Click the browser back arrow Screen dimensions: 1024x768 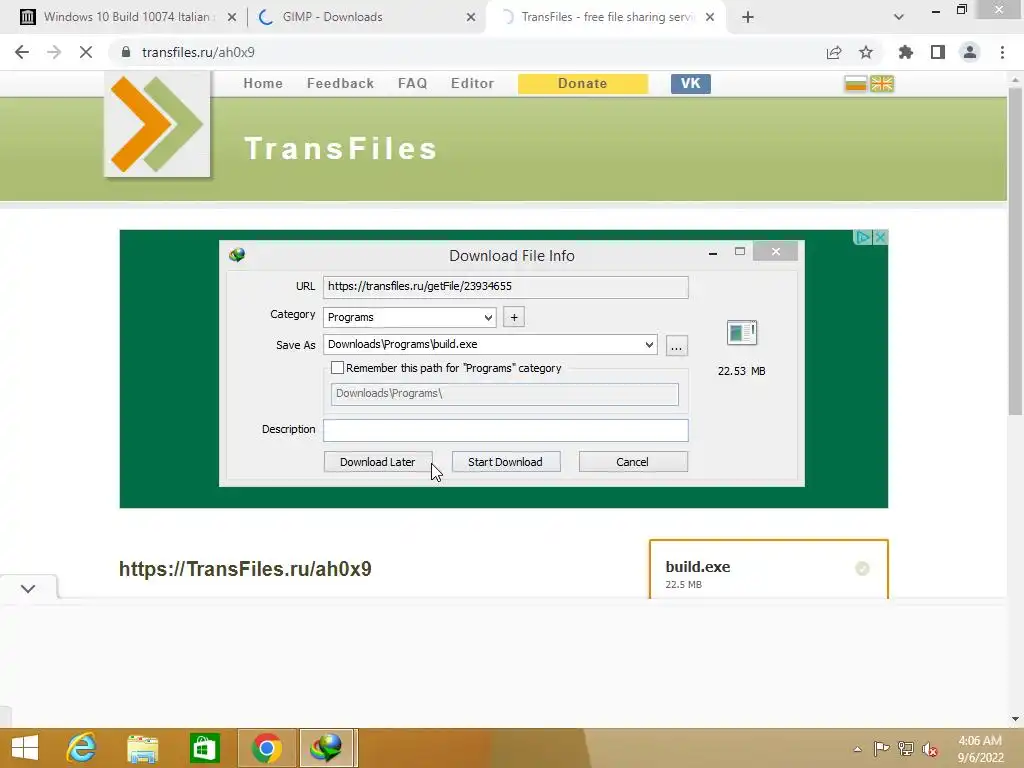coord(22,52)
